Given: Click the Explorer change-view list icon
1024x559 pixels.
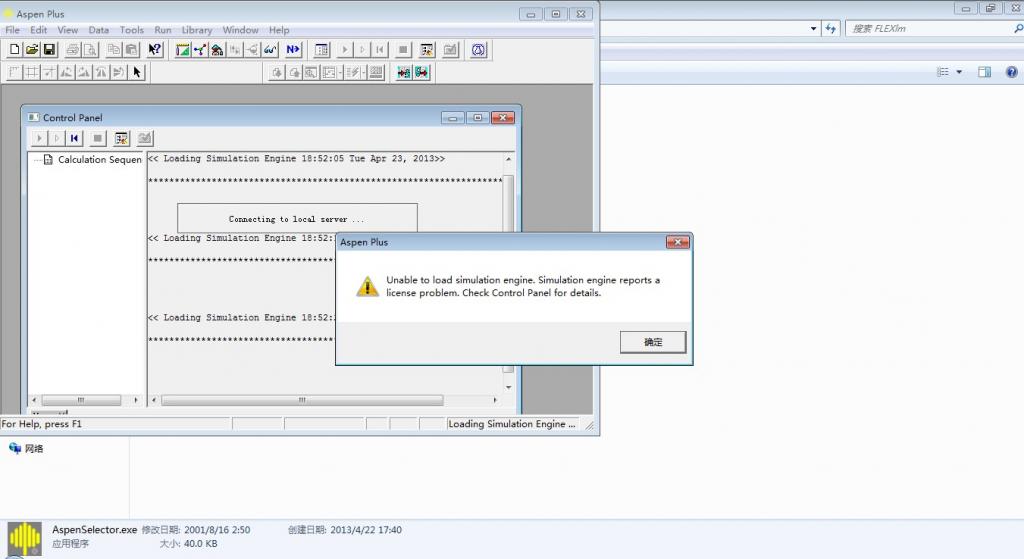Looking at the screenshot, I should click(943, 72).
